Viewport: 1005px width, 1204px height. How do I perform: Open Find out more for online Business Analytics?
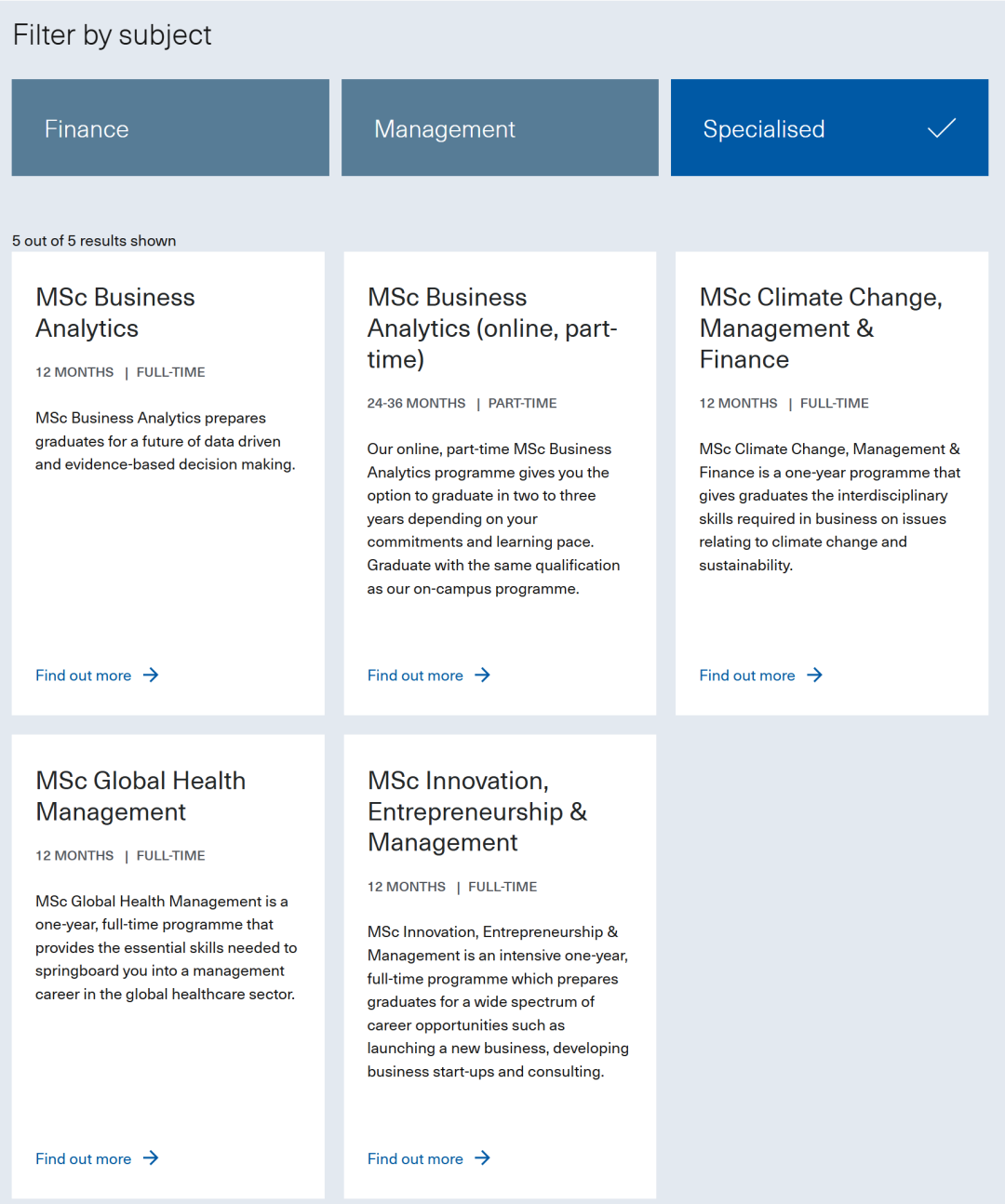(x=415, y=676)
